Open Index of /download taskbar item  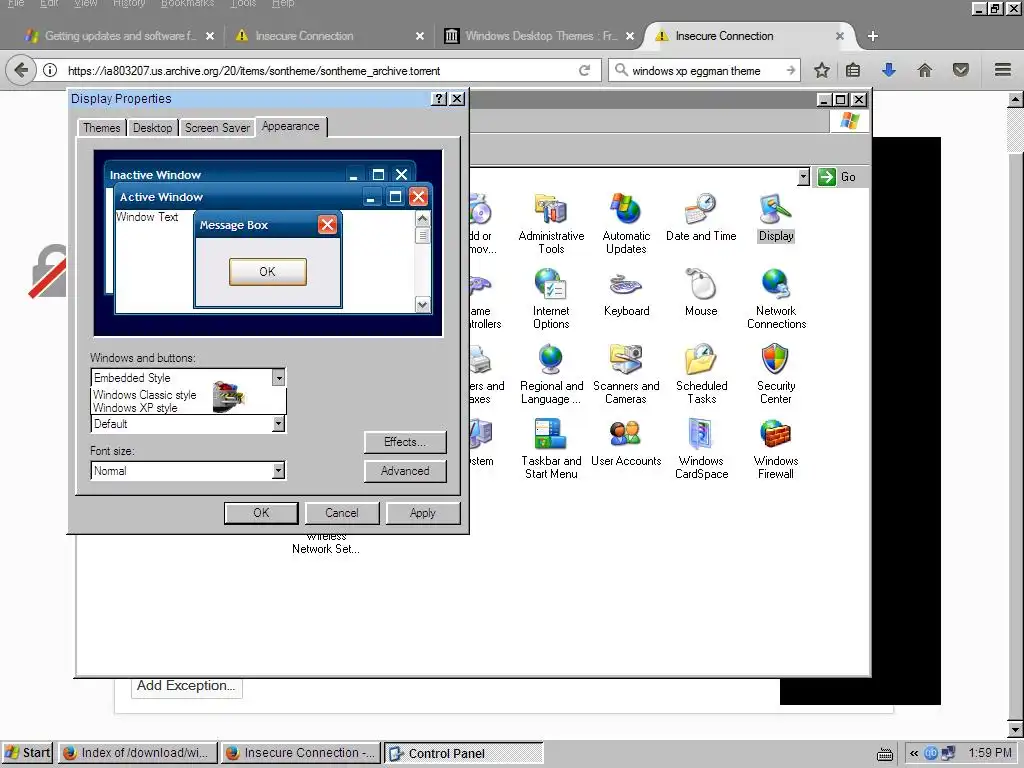(x=137, y=752)
